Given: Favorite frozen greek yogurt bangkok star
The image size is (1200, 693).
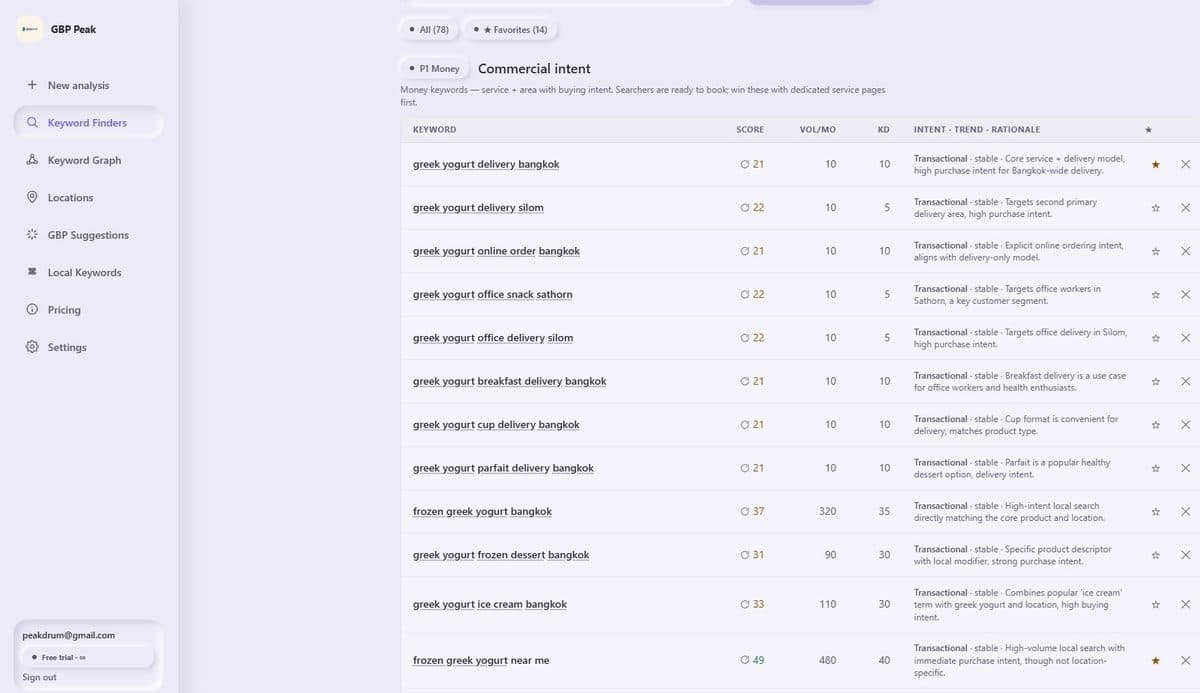Looking at the screenshot, I should (1155, 512).
